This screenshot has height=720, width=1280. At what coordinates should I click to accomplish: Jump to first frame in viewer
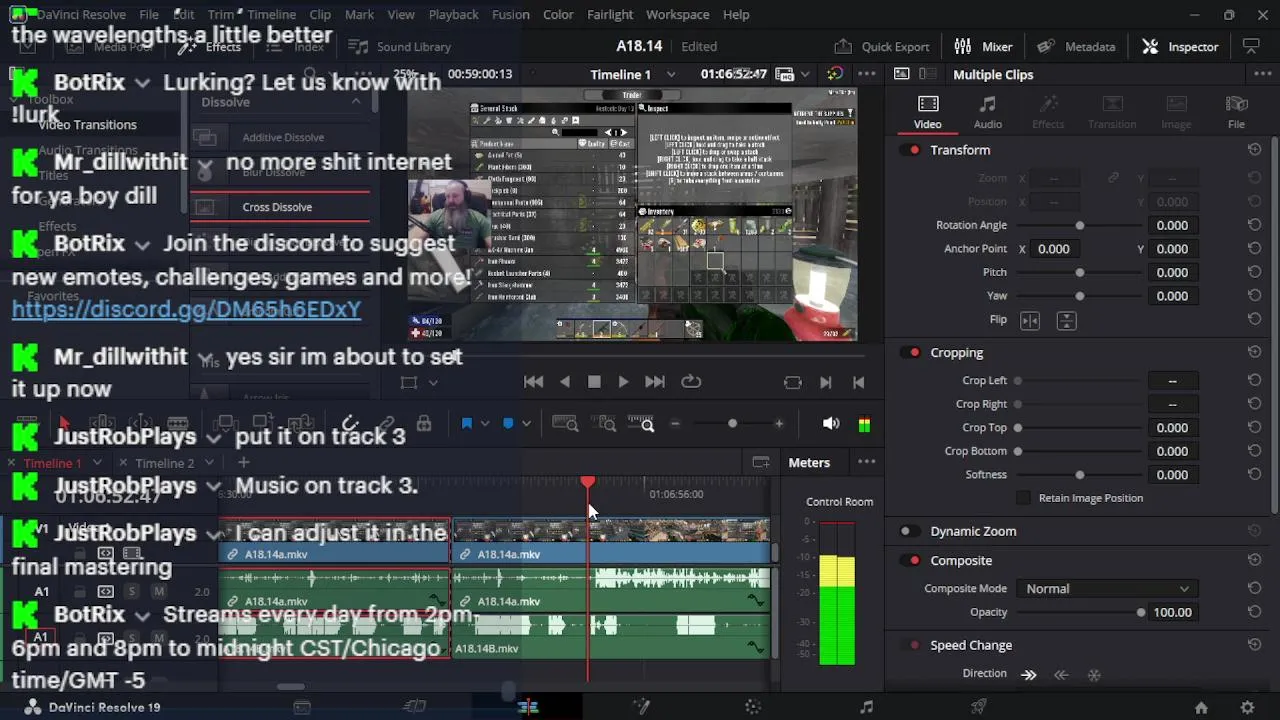[x=534, y=382]
